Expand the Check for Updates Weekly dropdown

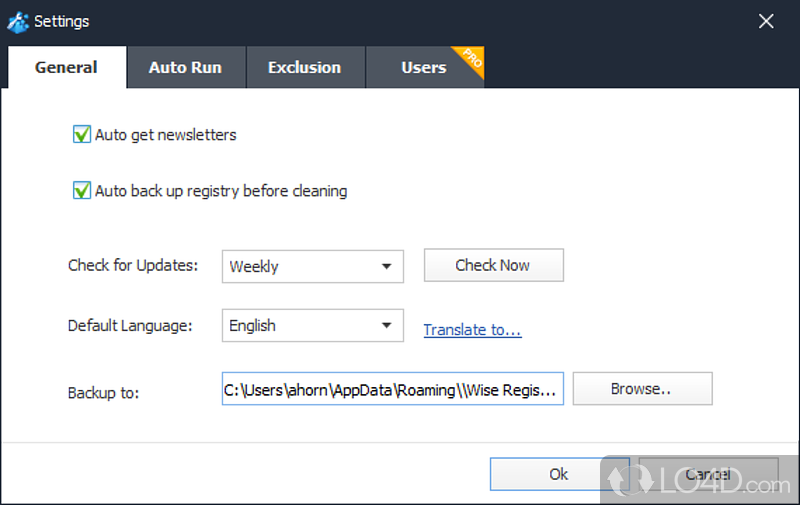312,267
